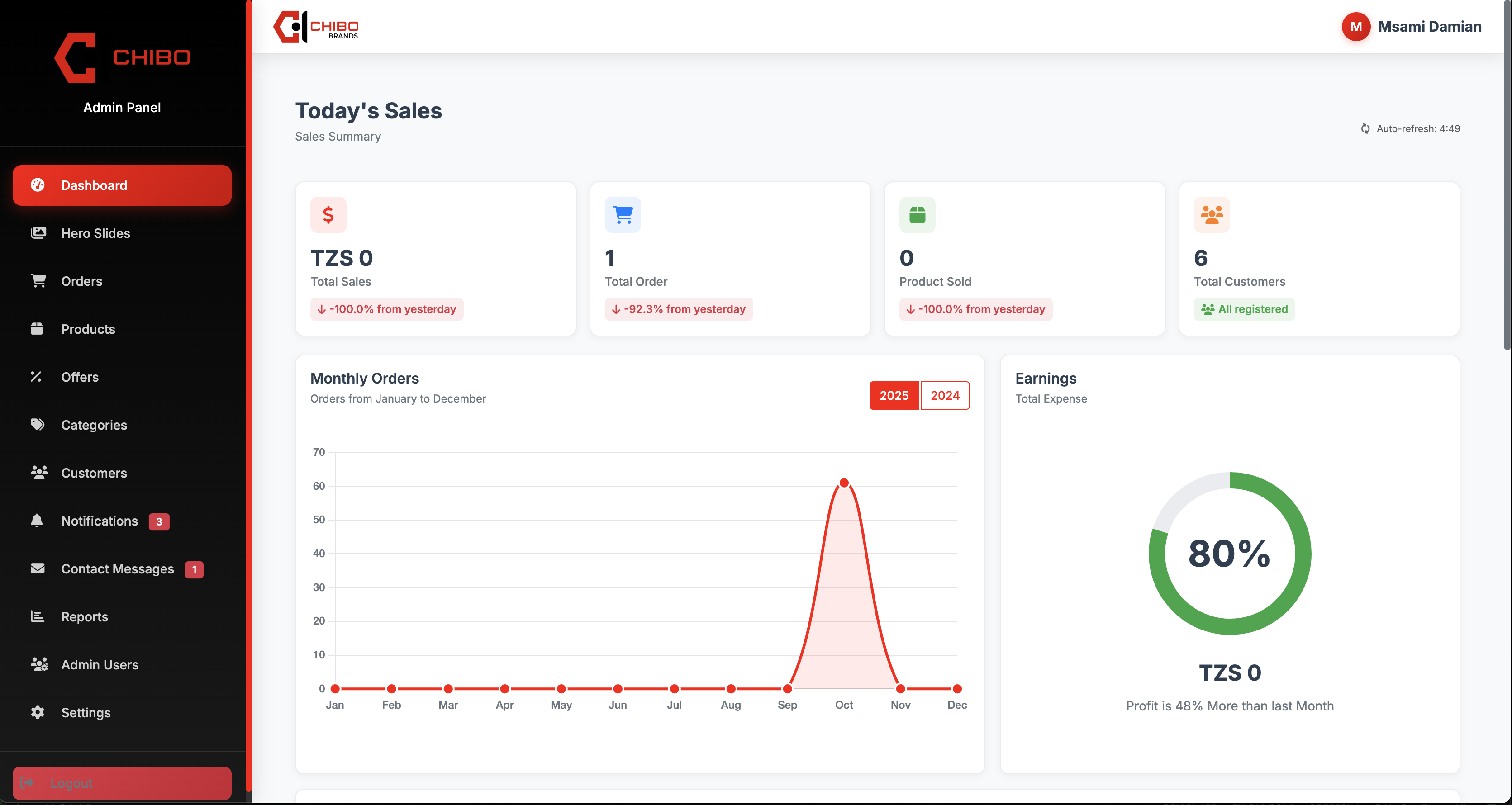Click the page vertical scrollbar
The height and width of the screenshot is (805, 1512).
[1507, 176]
